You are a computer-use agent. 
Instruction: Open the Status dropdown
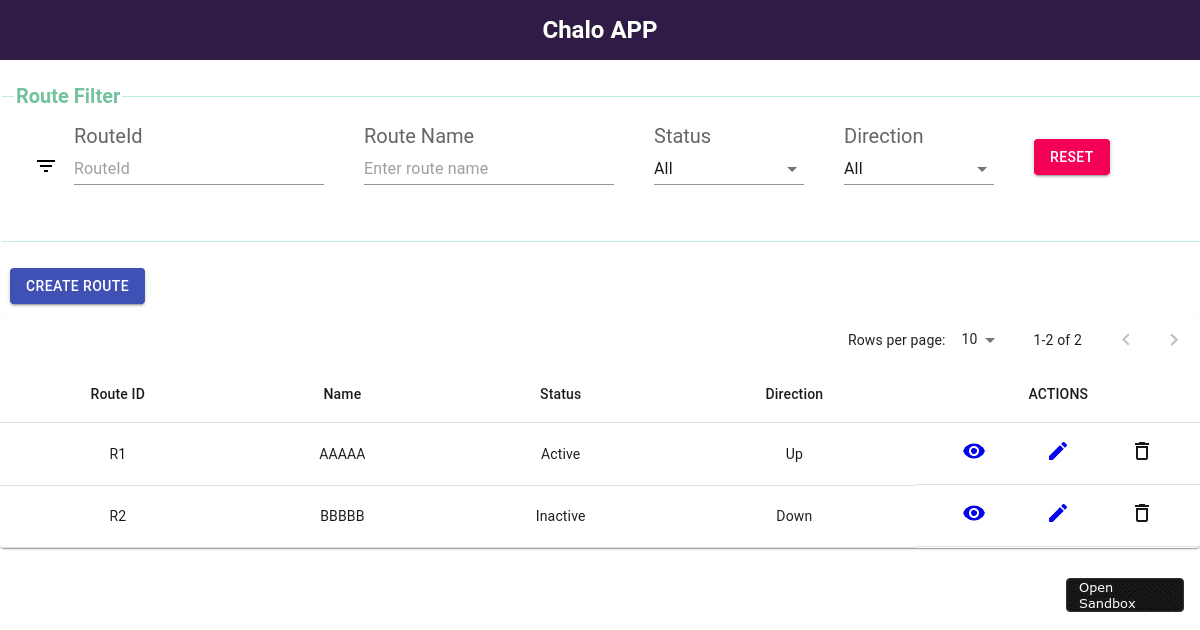tap(728, 168)
